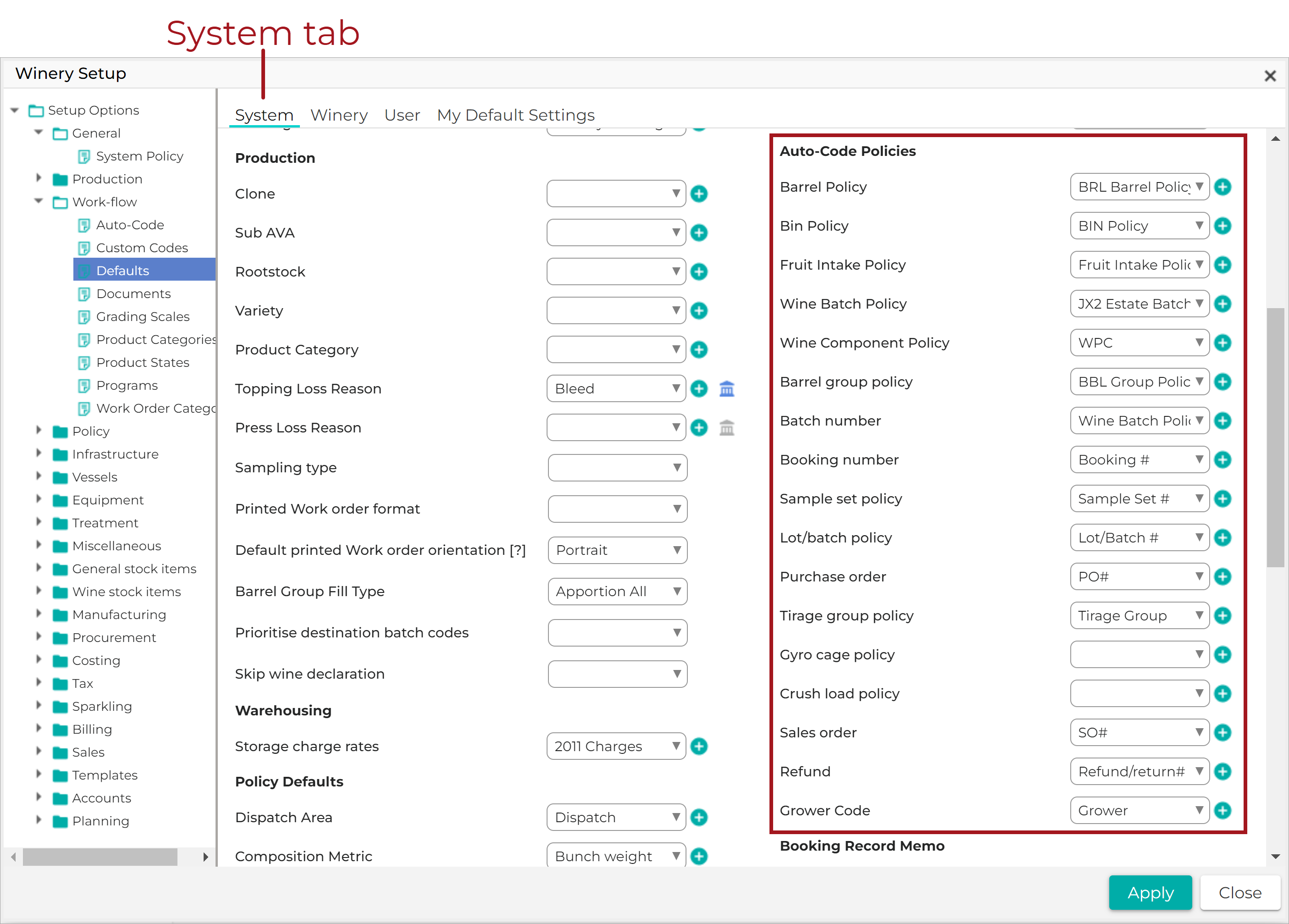Open Skip wine declaration dropdown
The image size is (1289, 924).
point(617,674)
